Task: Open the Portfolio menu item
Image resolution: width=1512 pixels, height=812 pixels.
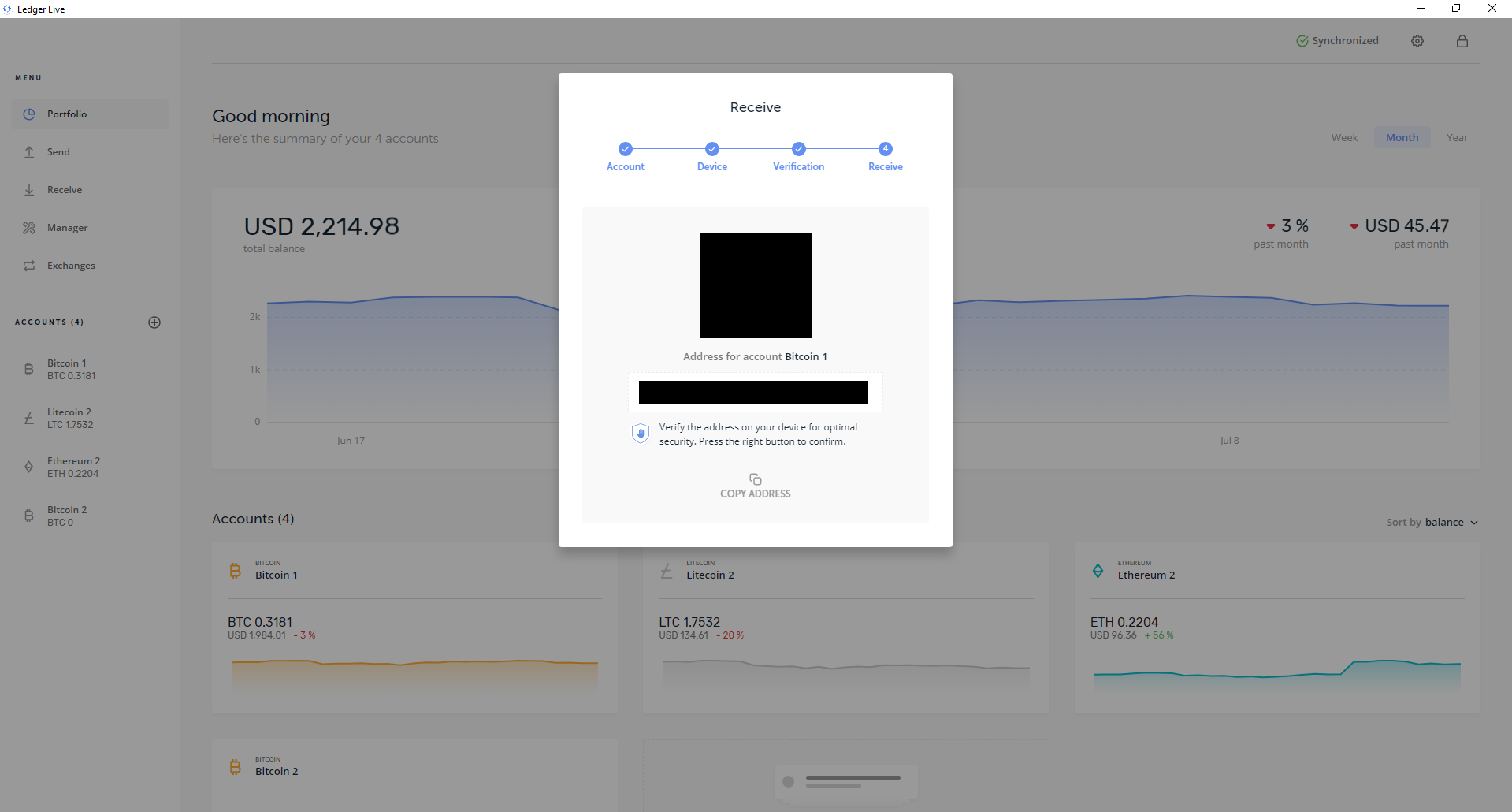Action: tap(89, 114)
